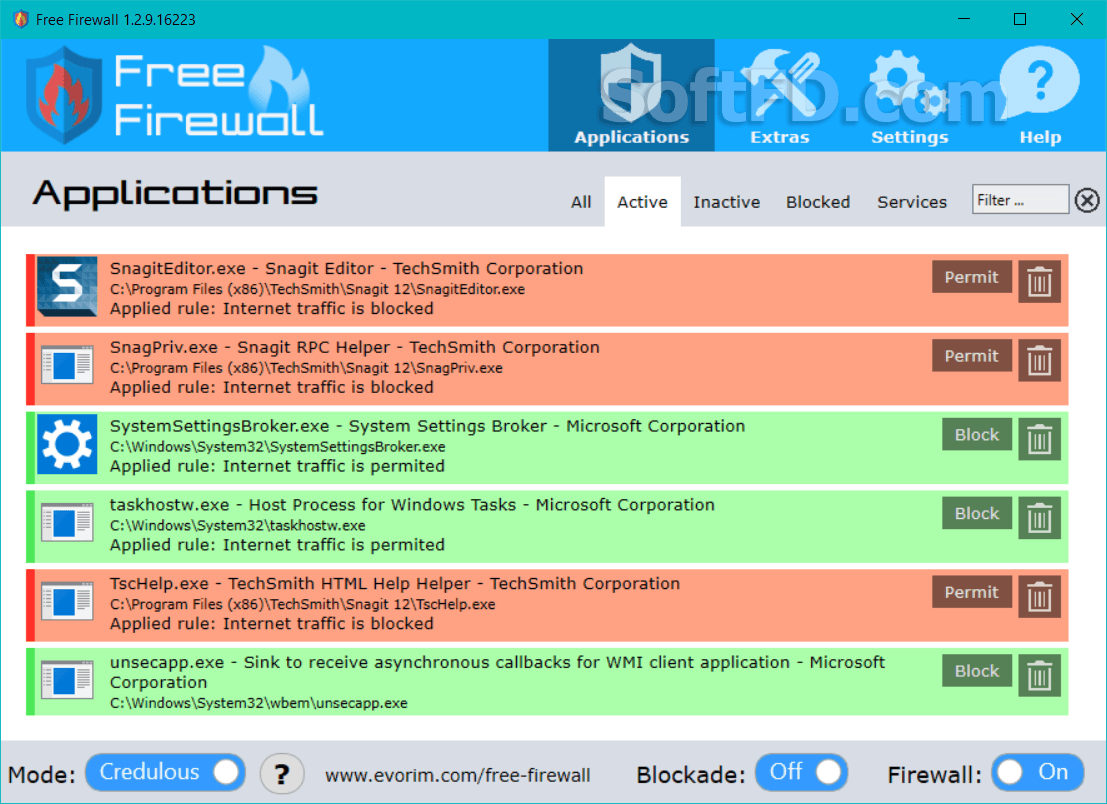
Task: Delete the SnagitEditor.exe rule
Action: [1039, 282]
